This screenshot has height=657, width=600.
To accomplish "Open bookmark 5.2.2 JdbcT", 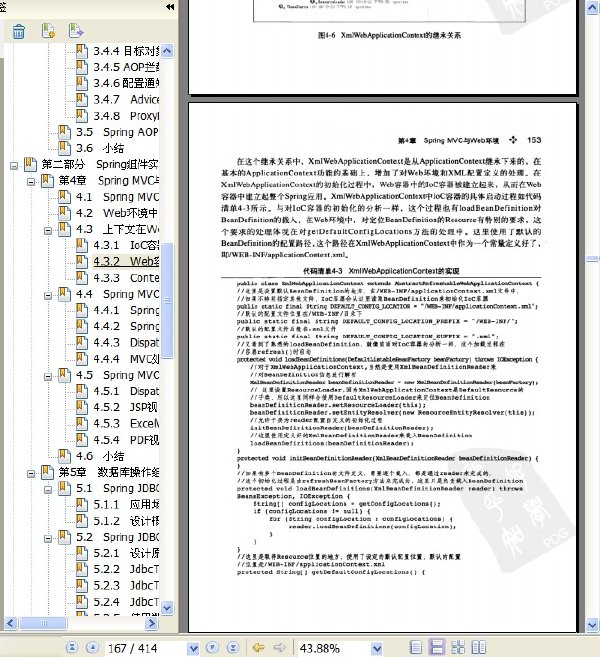I will coord(126,569).
